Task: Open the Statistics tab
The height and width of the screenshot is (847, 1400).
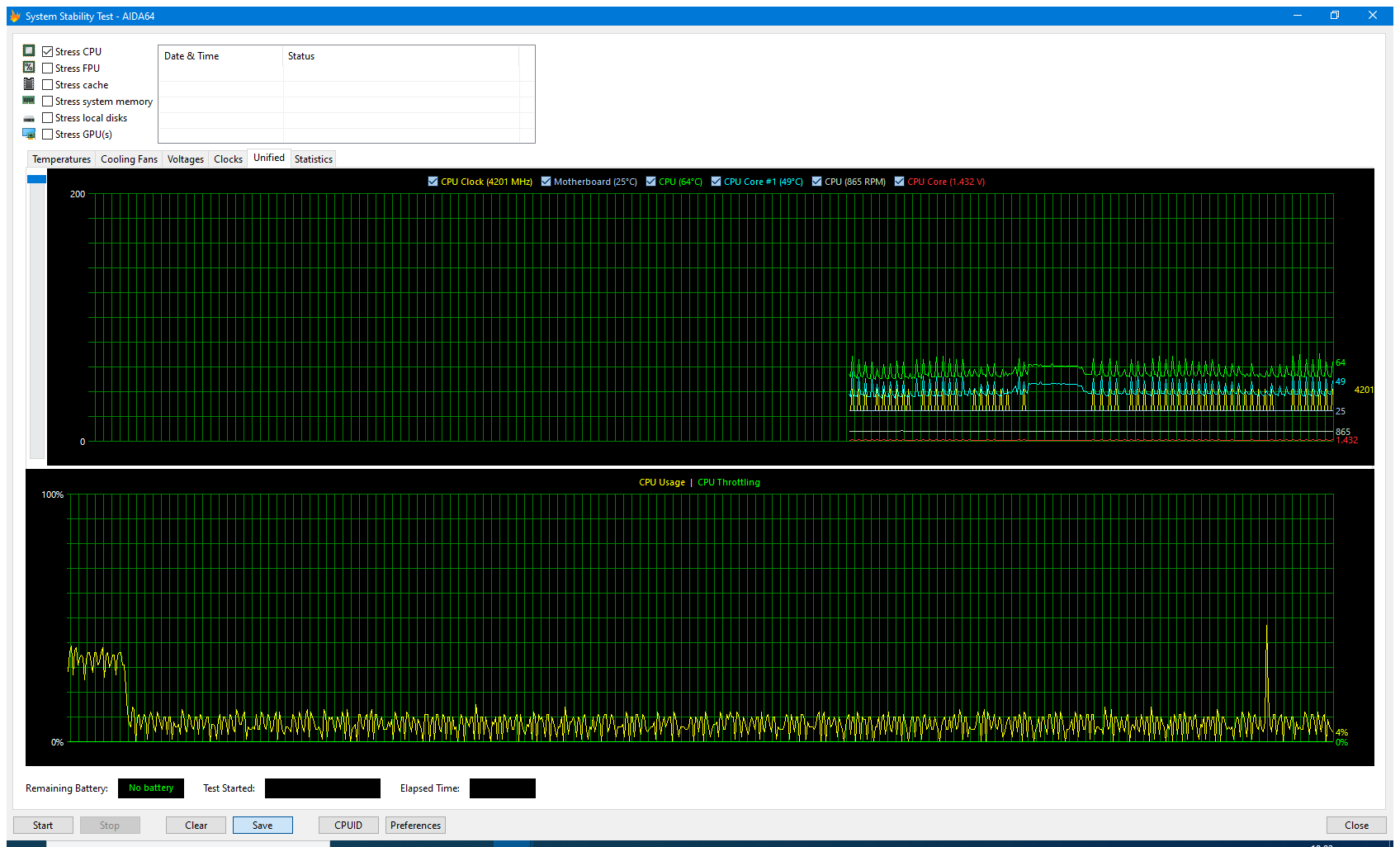Action: (314, 159)
